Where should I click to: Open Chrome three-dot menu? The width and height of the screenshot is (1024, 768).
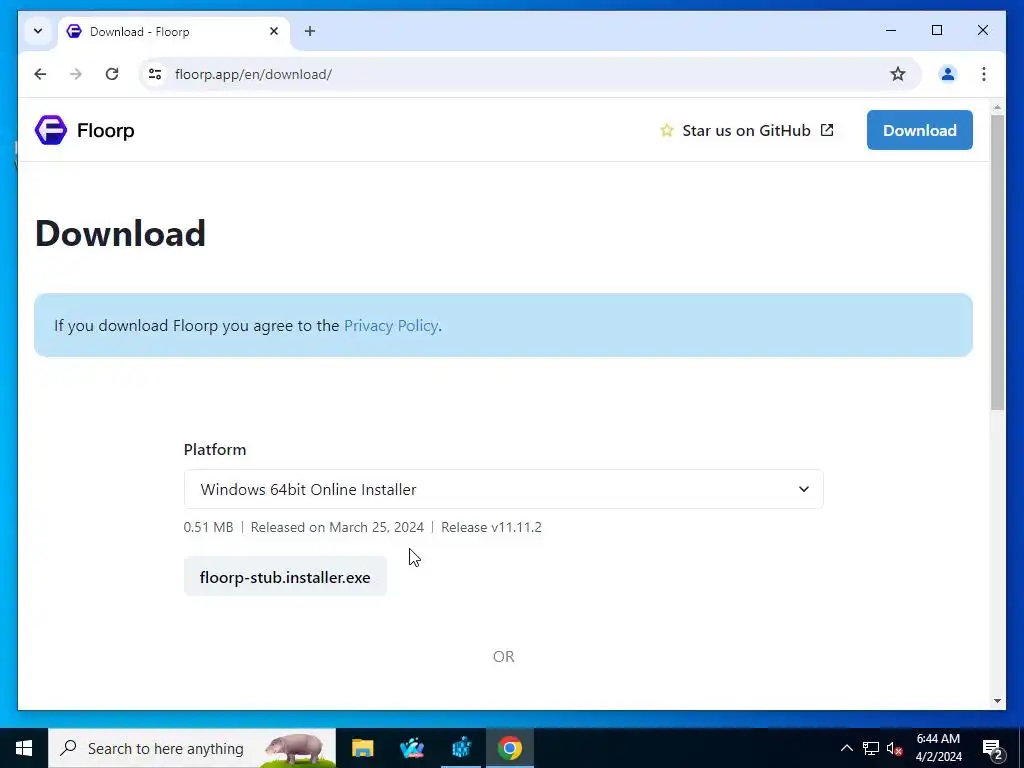pyautogui.click(x=984, y=74)
